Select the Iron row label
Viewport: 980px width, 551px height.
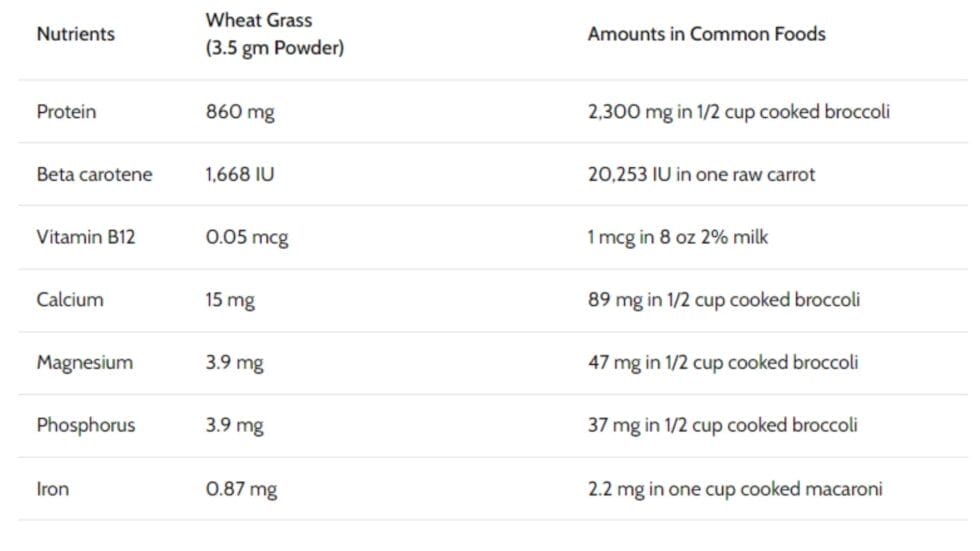pyautogui.click(x=53, y=490)
